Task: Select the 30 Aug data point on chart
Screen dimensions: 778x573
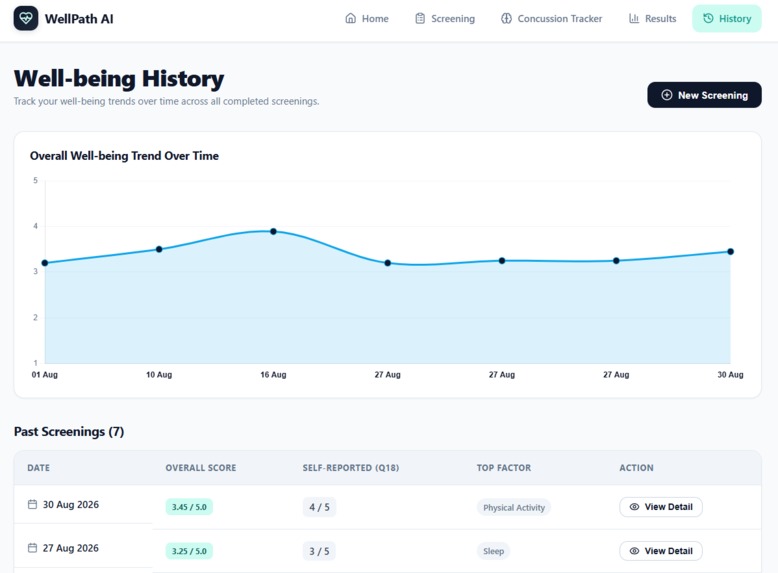Action: coord(730,252)
